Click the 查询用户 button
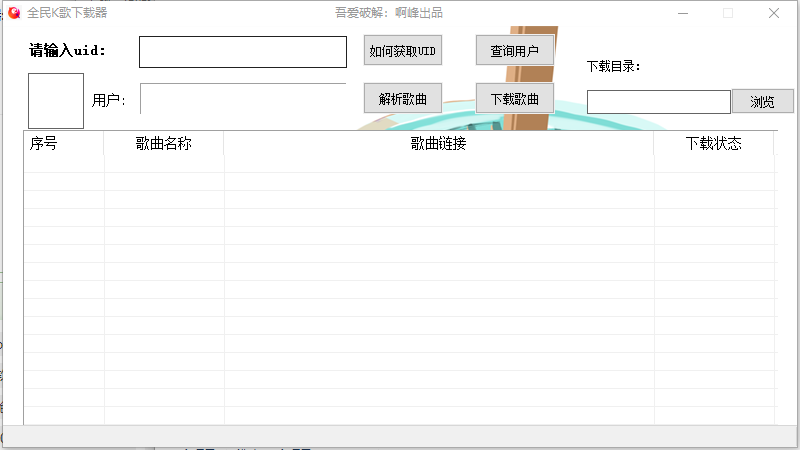Viewport: 800px width, 450px height. click(x=514, y=51)
